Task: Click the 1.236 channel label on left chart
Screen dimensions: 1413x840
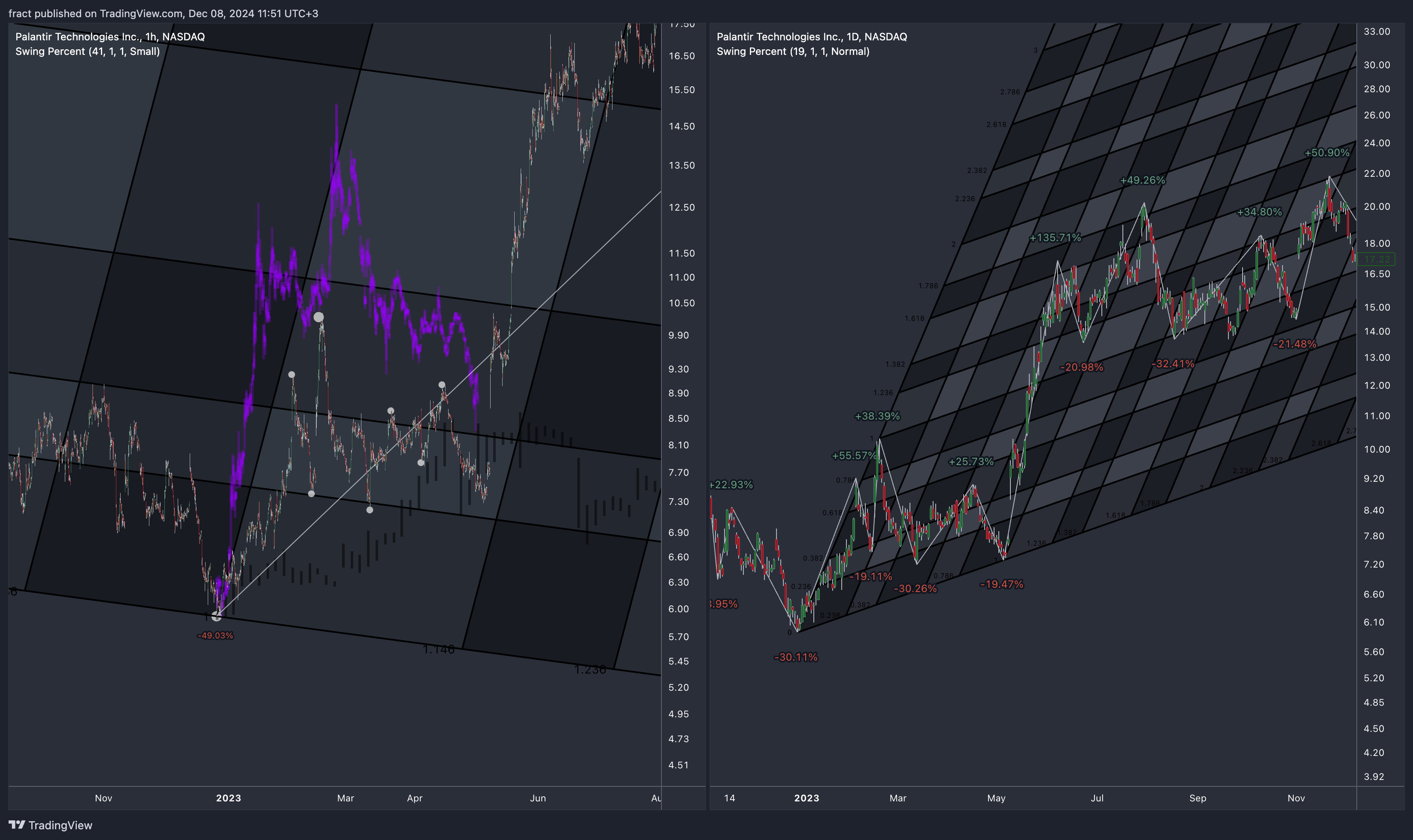Action: tap(590, 670)
